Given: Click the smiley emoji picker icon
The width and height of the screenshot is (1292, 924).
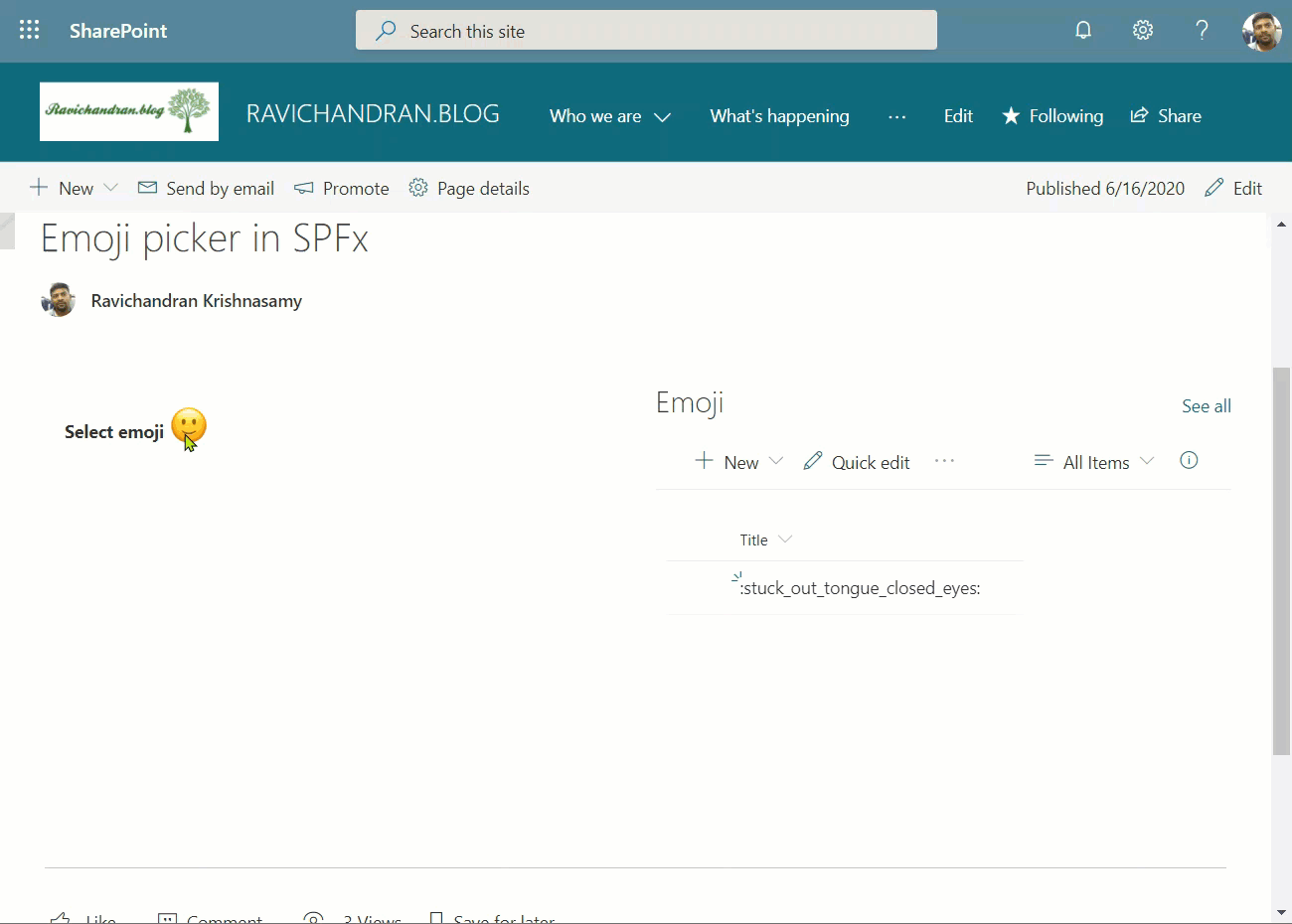Looking at the screenshot, I should (x=189, y=426).
